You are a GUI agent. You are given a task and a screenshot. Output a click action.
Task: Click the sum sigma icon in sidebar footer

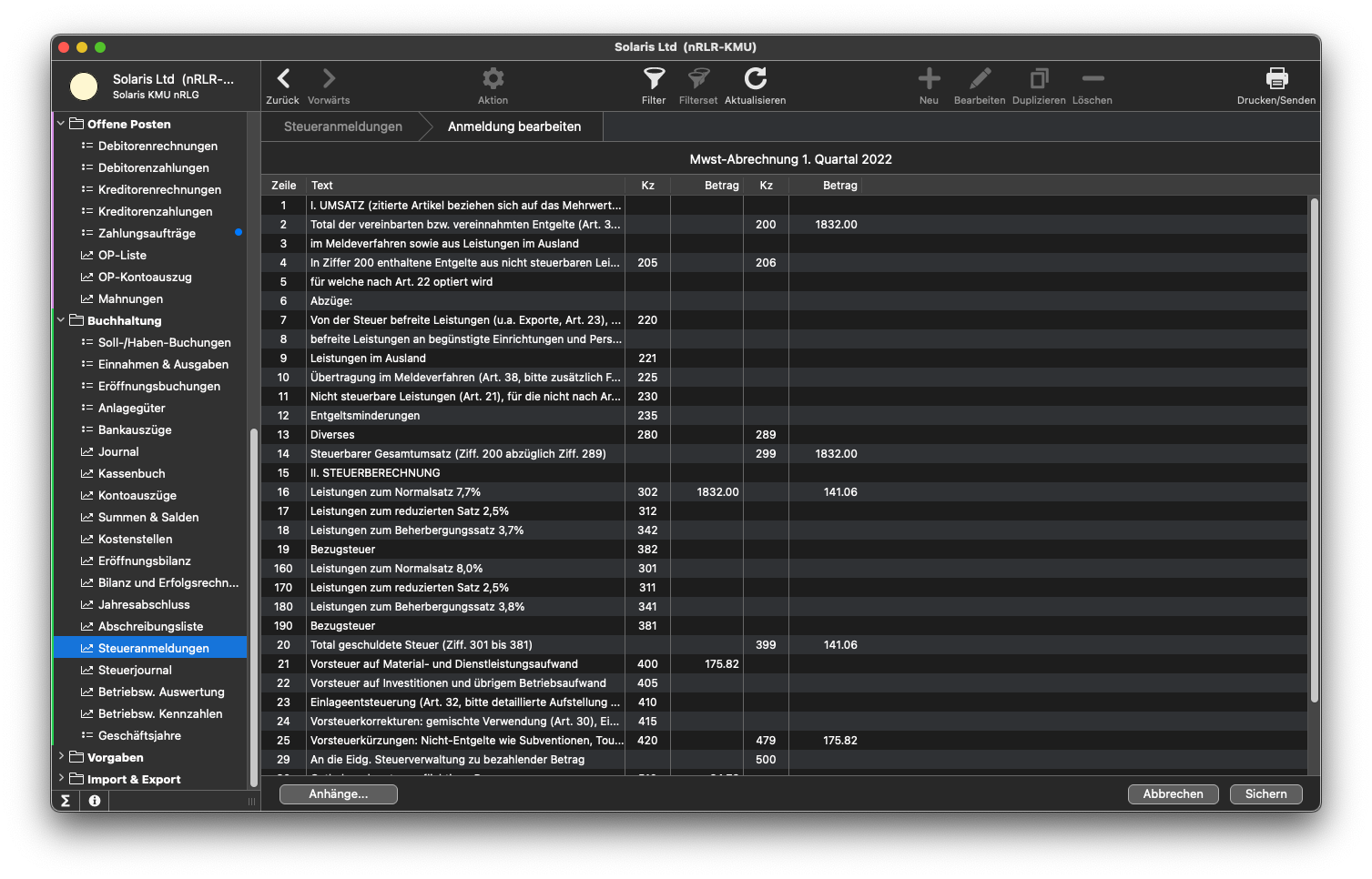(x=66, y=801)
